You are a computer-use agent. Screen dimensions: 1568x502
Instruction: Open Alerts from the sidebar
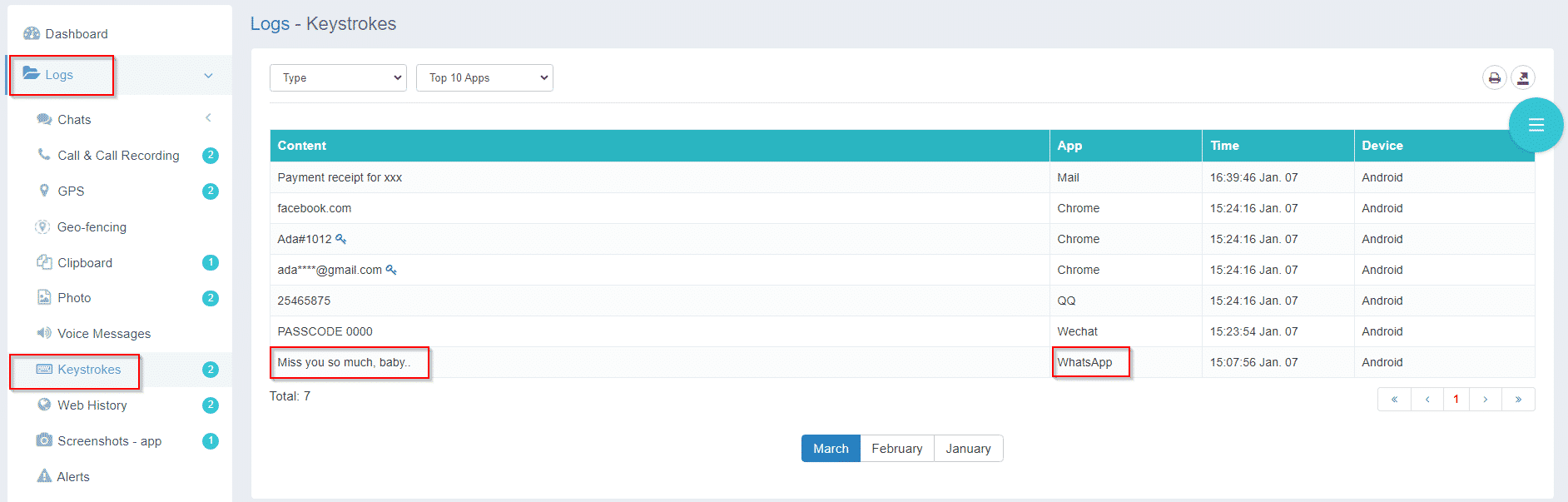(72, 477)
